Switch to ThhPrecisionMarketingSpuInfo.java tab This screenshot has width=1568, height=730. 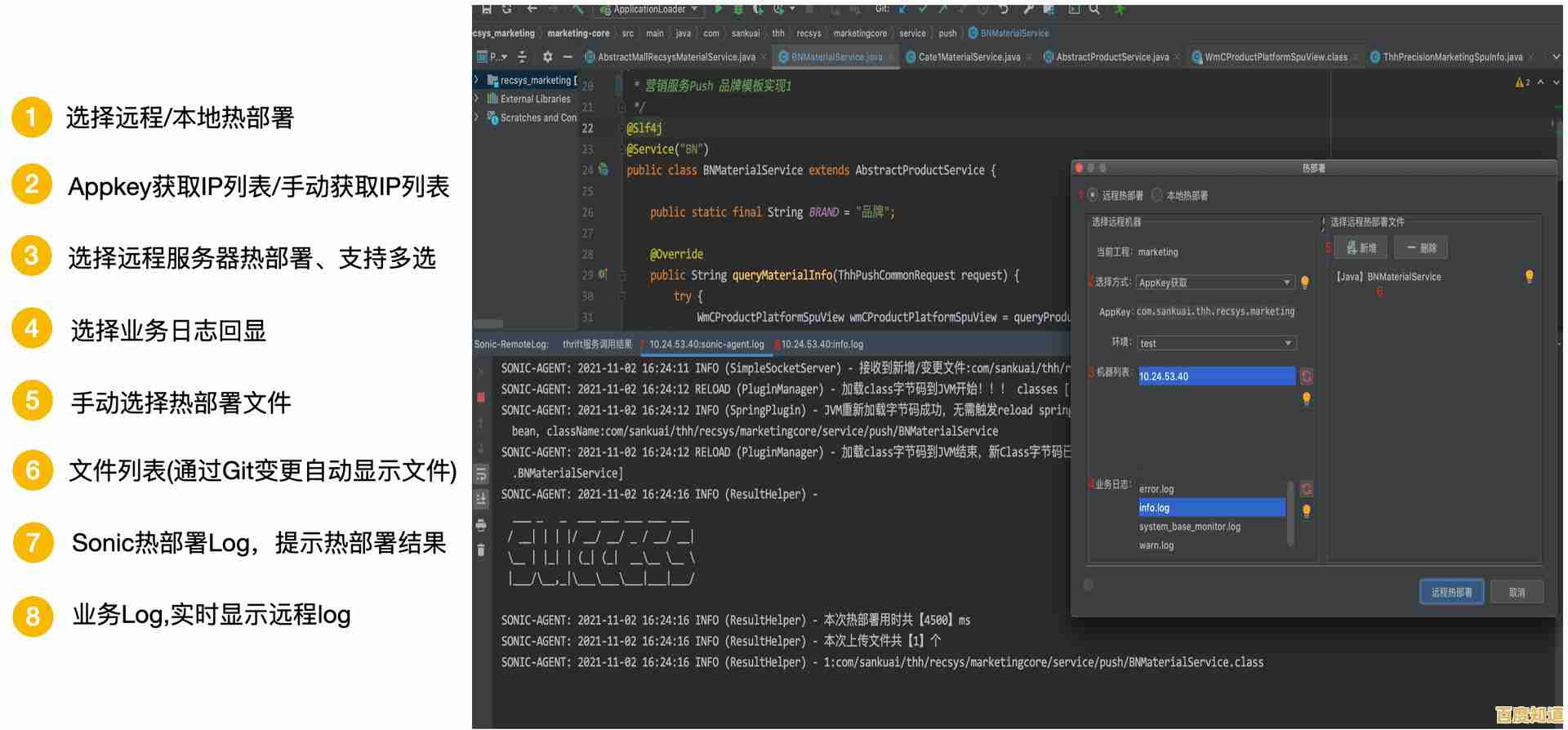point(1452,57)
